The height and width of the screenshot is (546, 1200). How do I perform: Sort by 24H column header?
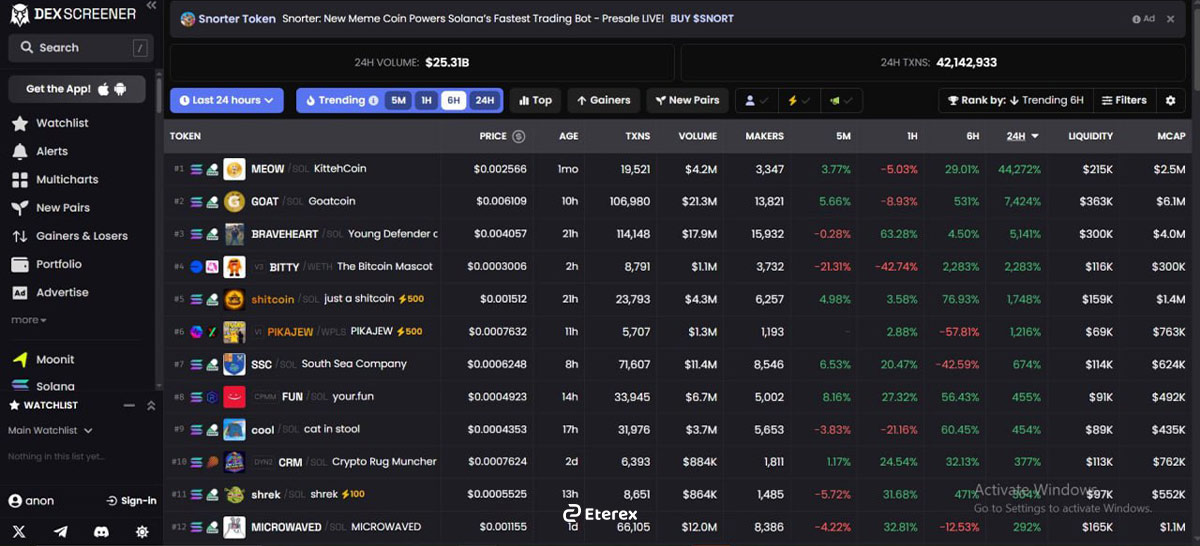point(1022,136)
